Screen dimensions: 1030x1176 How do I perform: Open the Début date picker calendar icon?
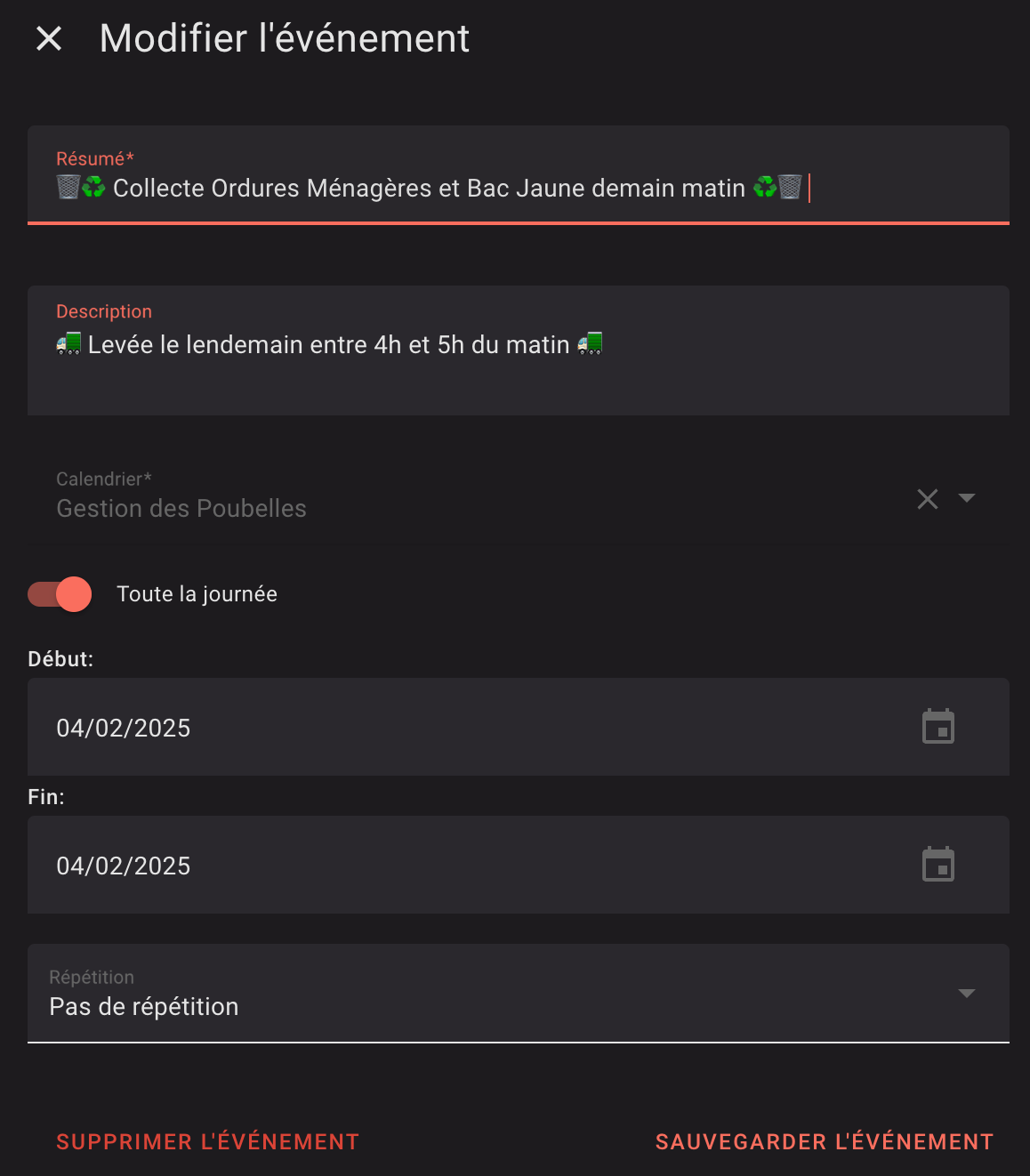(x=937, y=727)
